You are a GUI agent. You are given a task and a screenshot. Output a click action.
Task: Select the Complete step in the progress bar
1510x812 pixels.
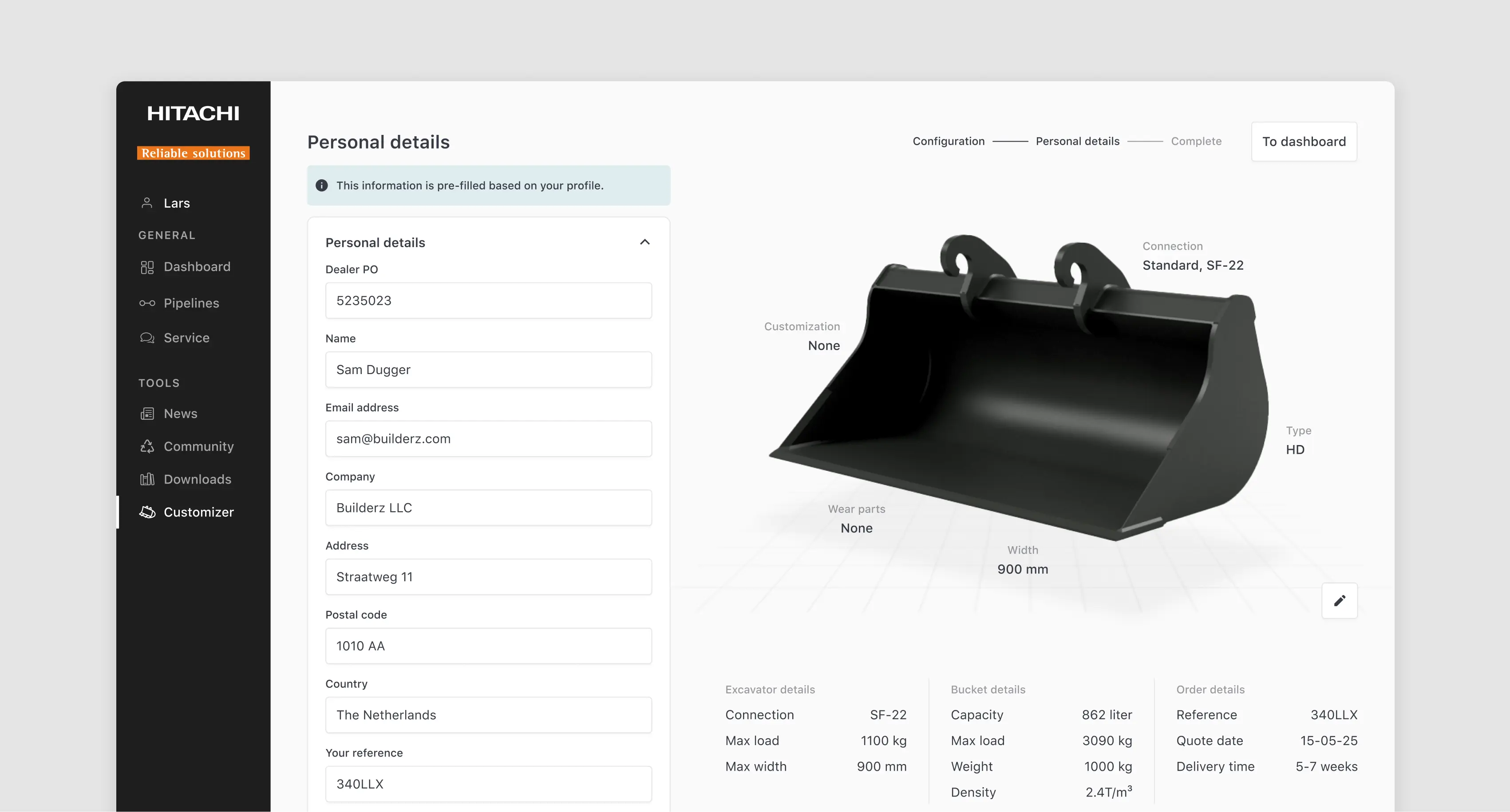coord(1196,141)
